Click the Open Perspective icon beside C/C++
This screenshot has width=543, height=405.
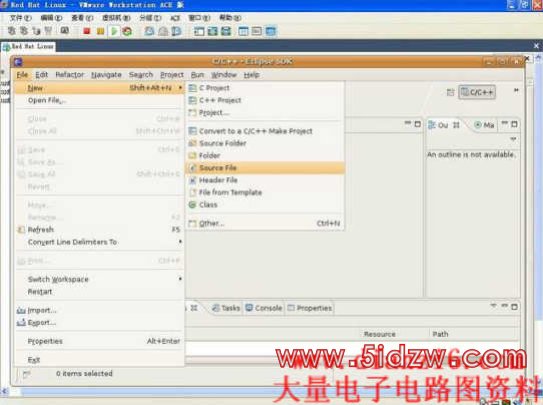click(x=450, y=92)
